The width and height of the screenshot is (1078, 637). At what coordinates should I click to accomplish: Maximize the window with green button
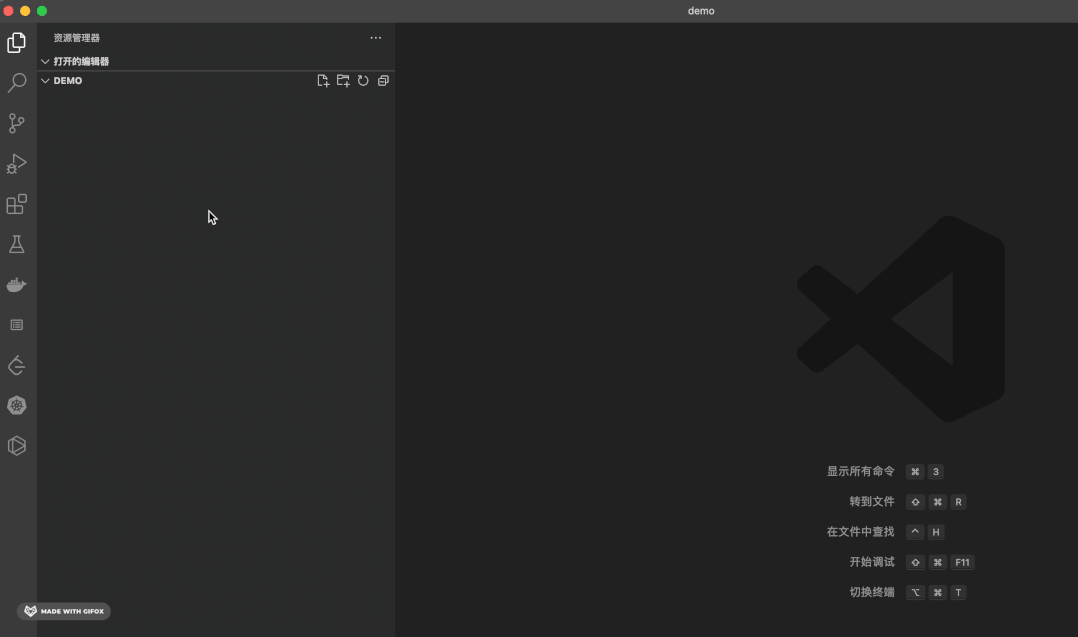(42, 11)
